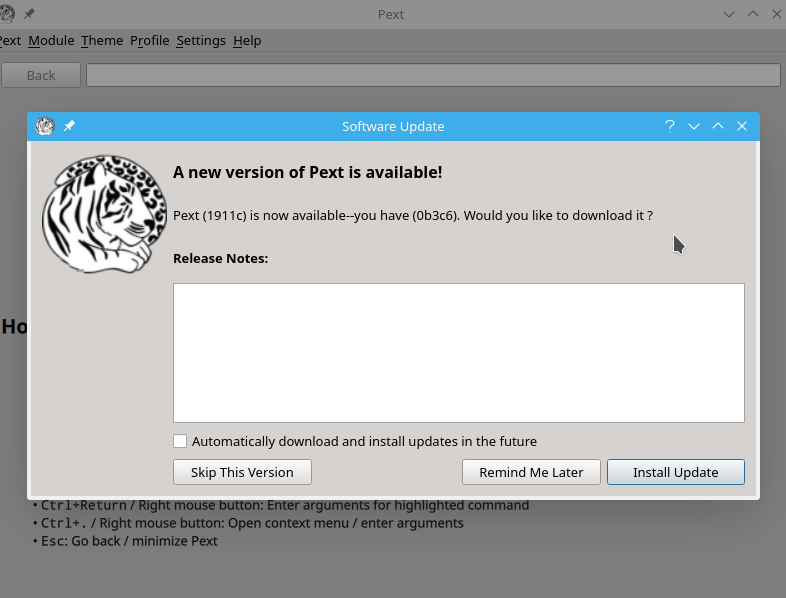Open the Theme menu in Pext window
The width and height of the screenshot is (786, 598).
(x=102, y=41)
